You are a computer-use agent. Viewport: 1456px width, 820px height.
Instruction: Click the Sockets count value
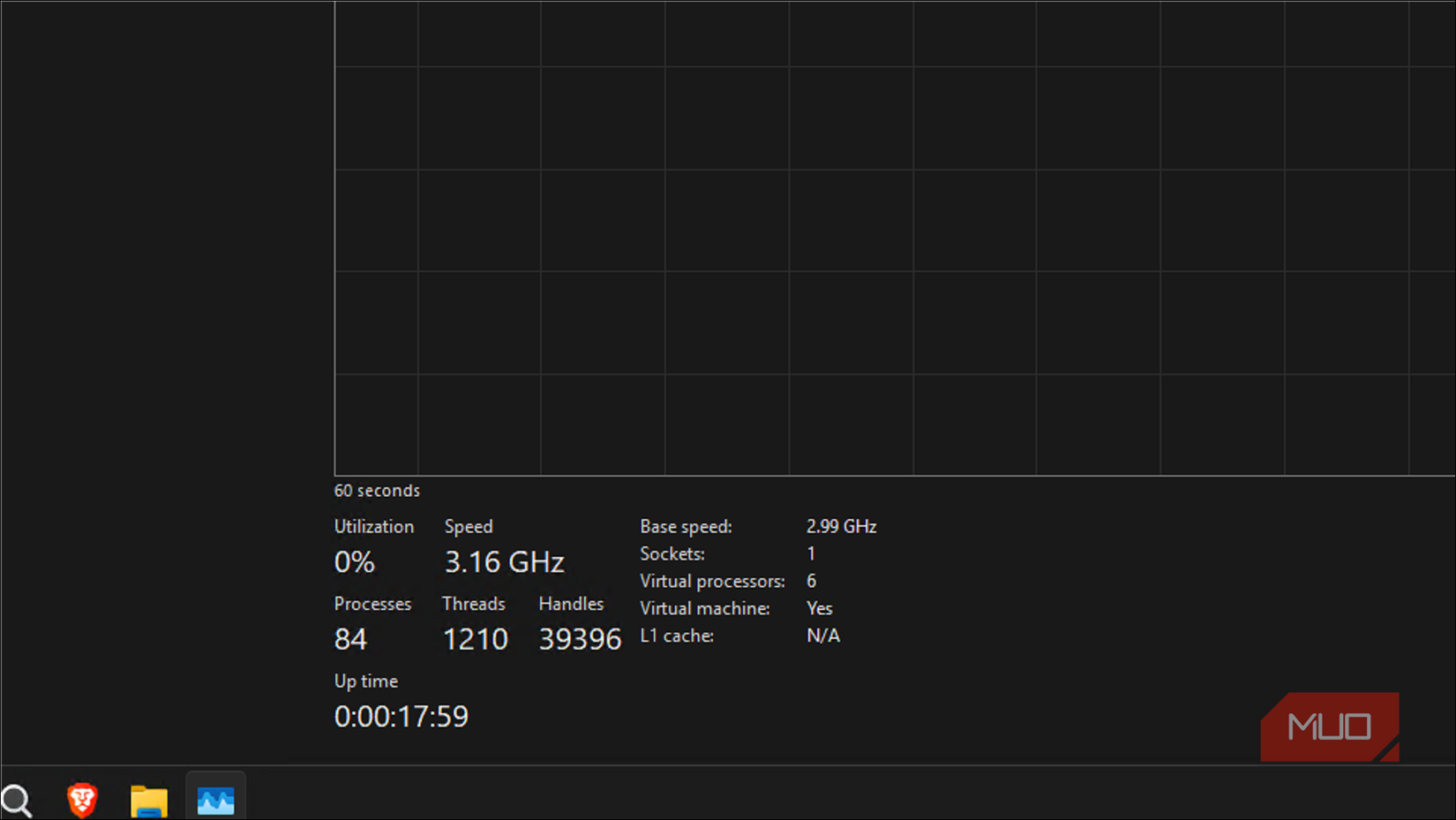pos(811,553)
